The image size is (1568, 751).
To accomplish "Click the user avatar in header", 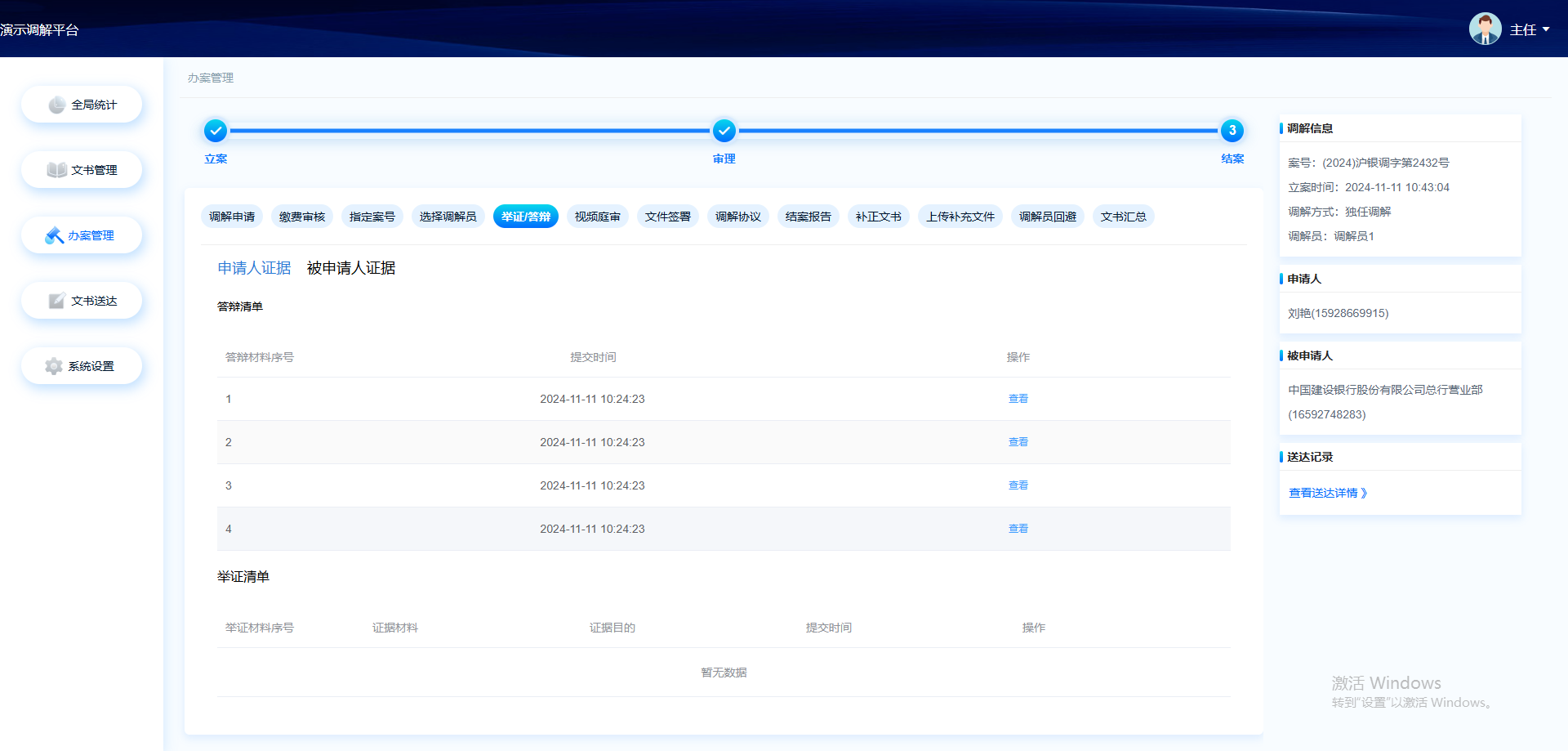I will coord(1484,29).
